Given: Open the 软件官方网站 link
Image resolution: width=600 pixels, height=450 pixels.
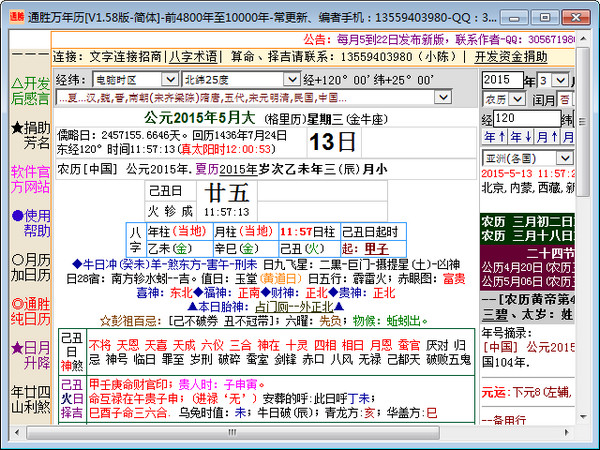Looking at the screenshot, I should pos(29,179).
